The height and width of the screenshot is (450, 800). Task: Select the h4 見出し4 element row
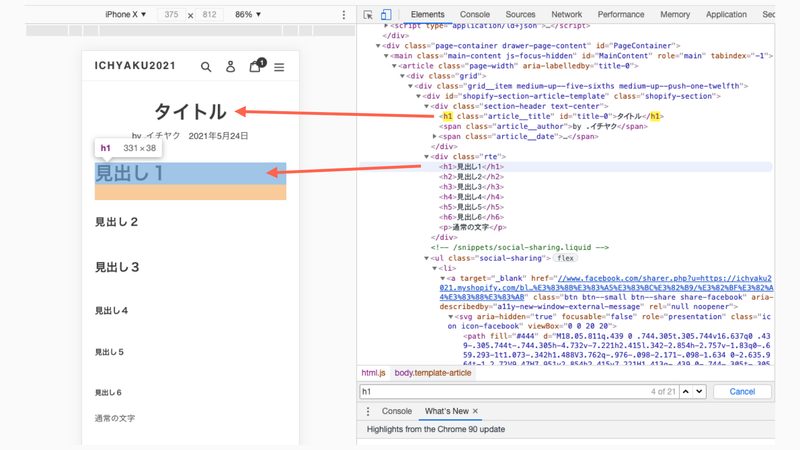tap(471, 197)
